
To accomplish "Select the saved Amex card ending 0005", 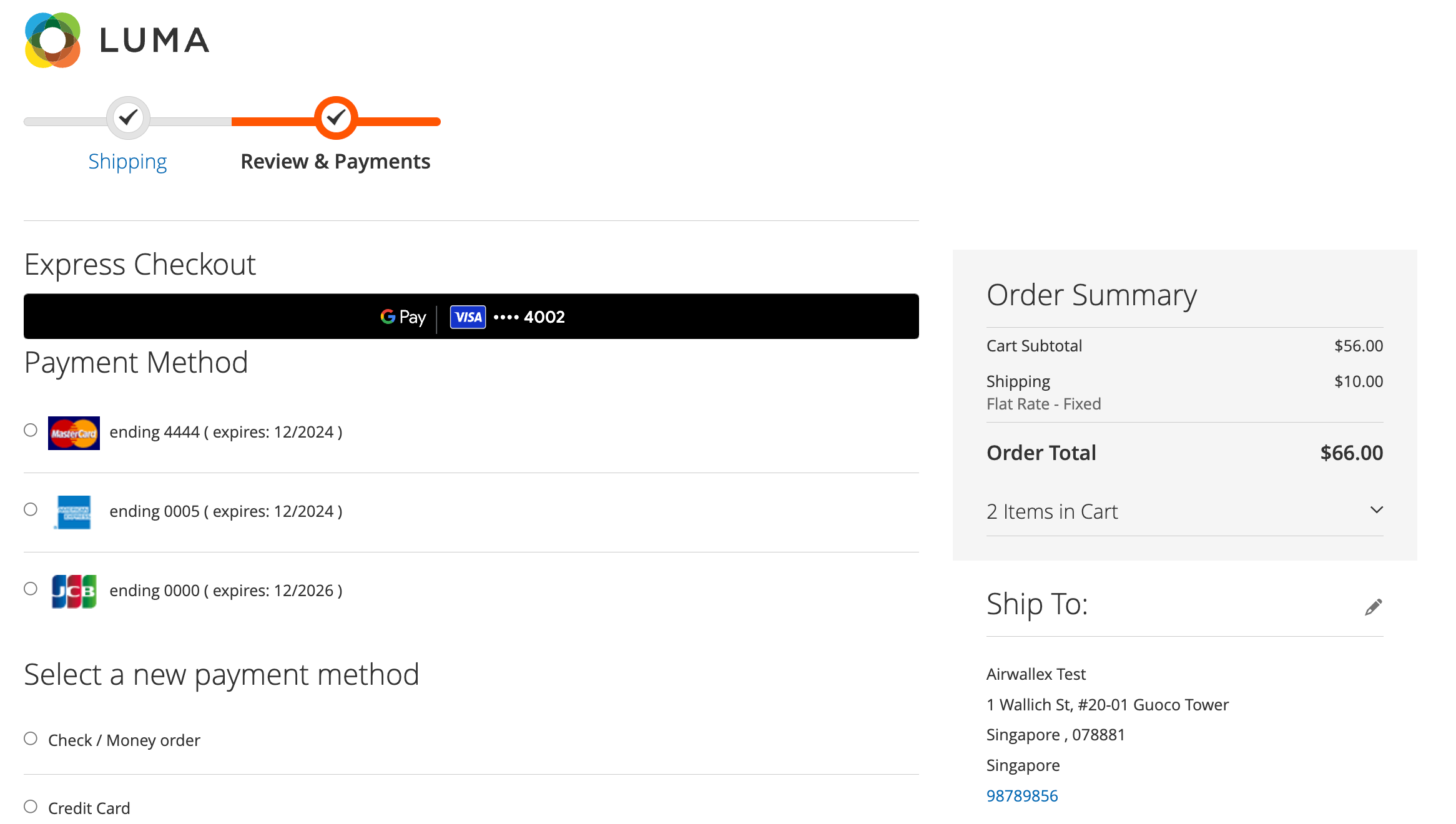I will (29, 509).
